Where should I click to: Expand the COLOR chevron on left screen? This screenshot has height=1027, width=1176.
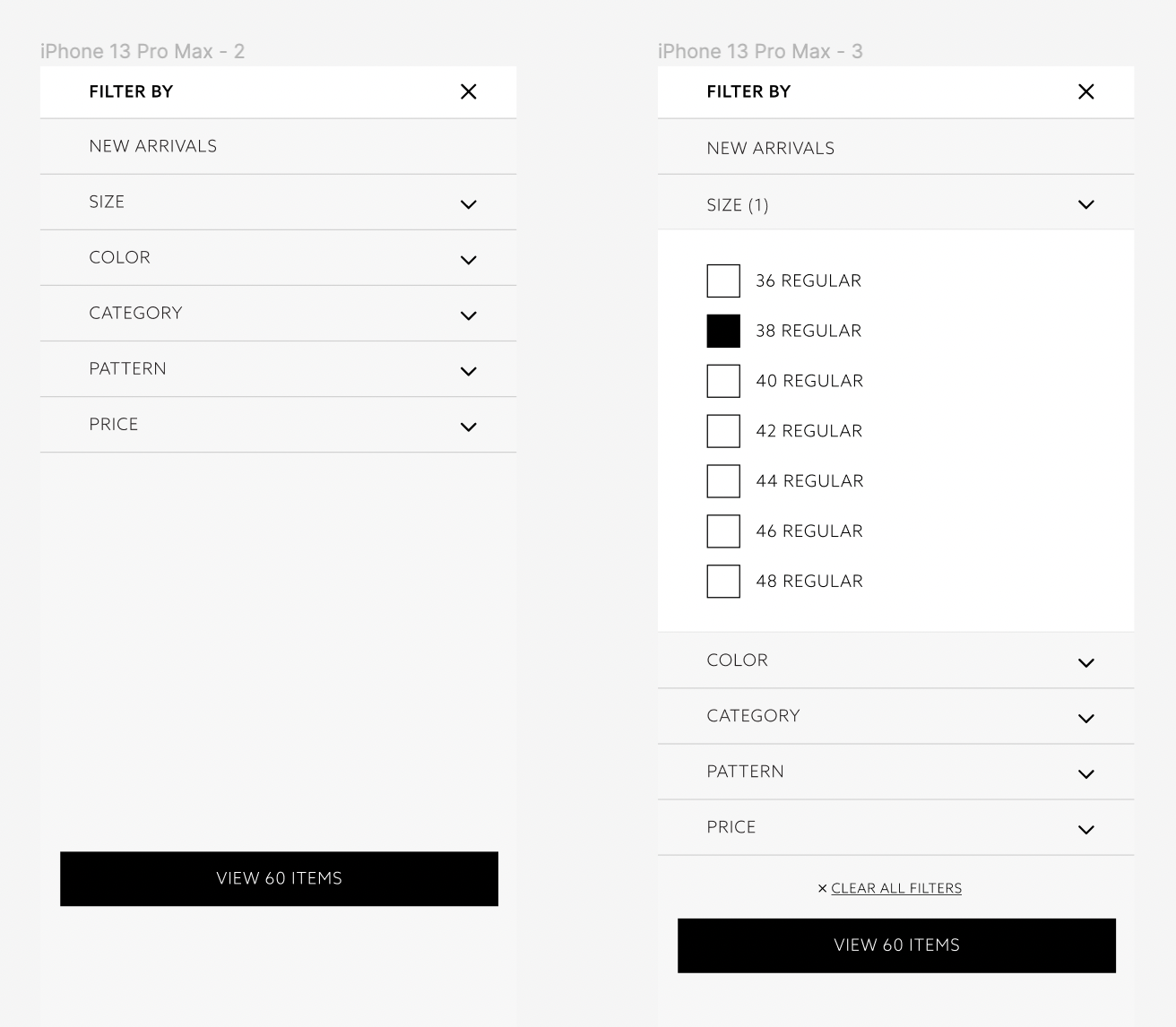(468, 260)
